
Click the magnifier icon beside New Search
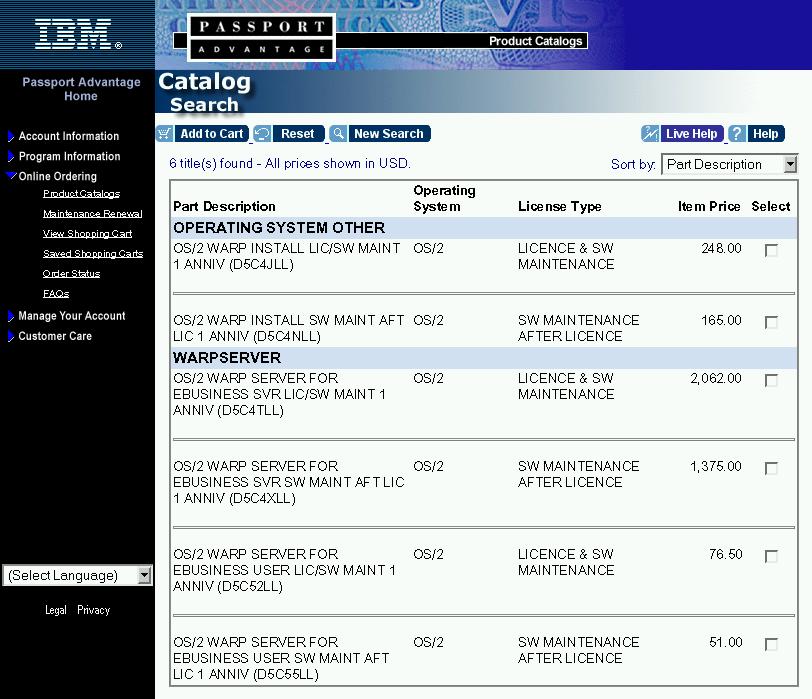[x=338, y=134]
